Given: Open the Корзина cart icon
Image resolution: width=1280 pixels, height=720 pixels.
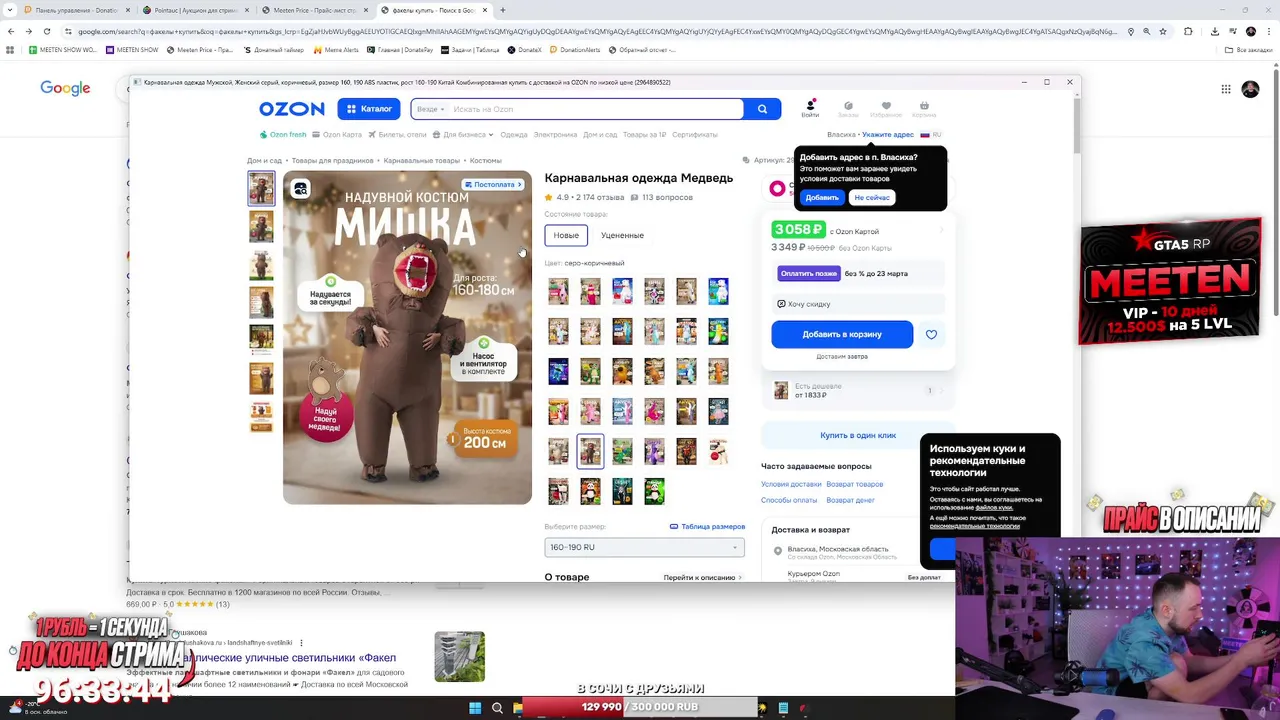Looking at the screenshot, I should coord(924,108).
